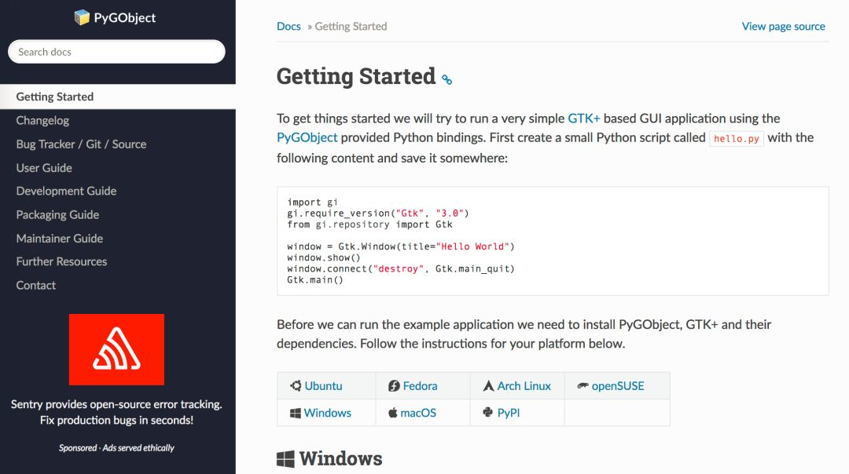Click the Docs breadcrumb link
This screenshot has width=849, height=474.
click(x=289, y=26)
